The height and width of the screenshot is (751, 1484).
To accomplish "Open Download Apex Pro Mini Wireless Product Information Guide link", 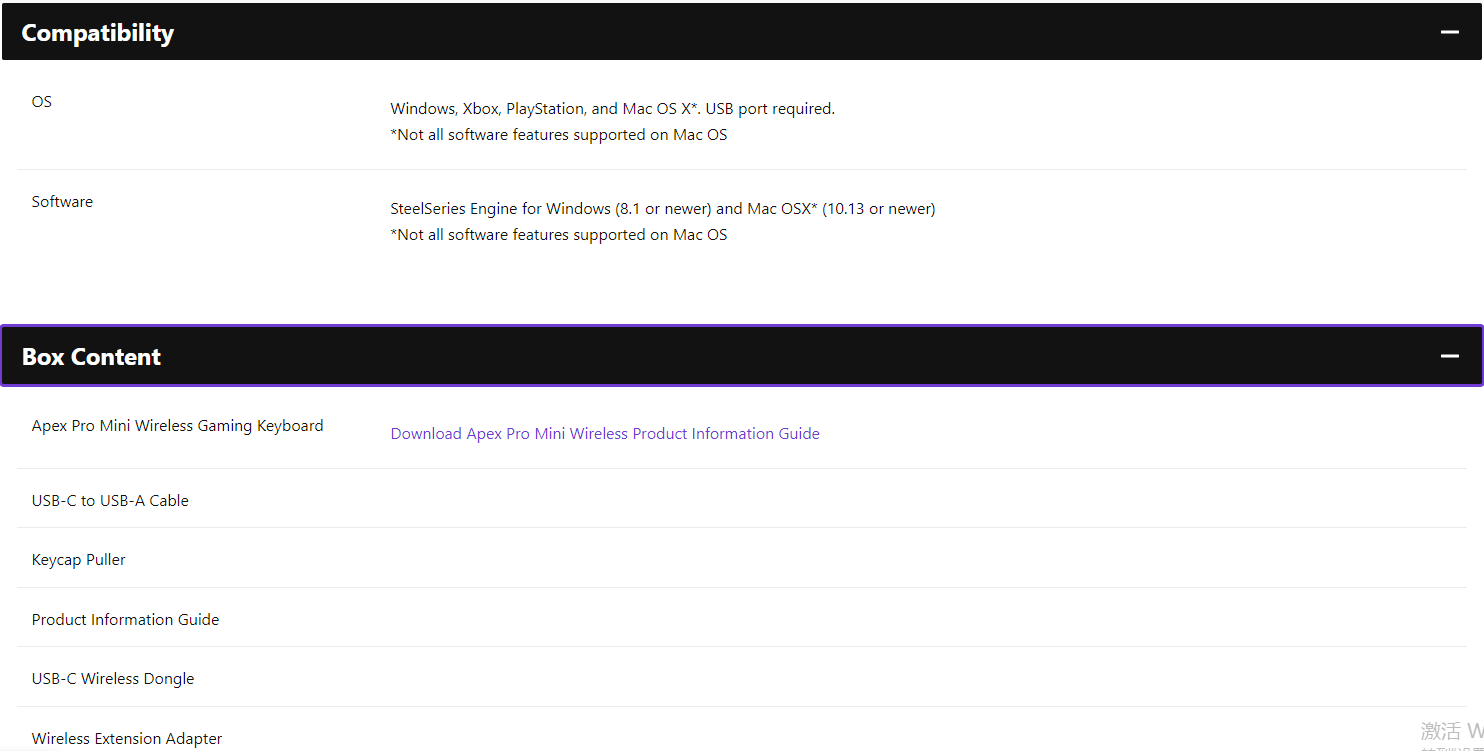I will 605,434.
